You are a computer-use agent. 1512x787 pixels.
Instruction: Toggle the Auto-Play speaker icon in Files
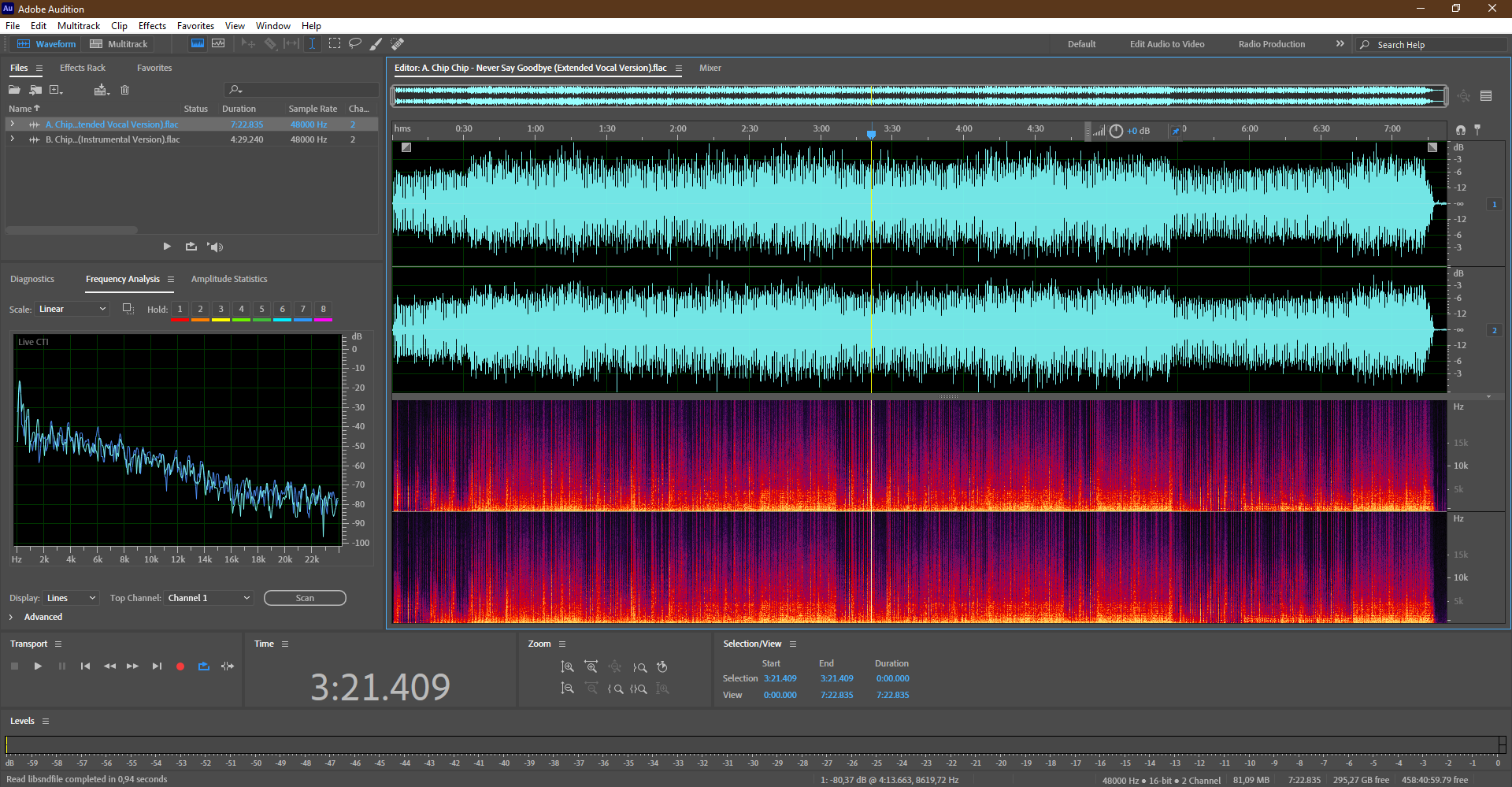[215, 247]
